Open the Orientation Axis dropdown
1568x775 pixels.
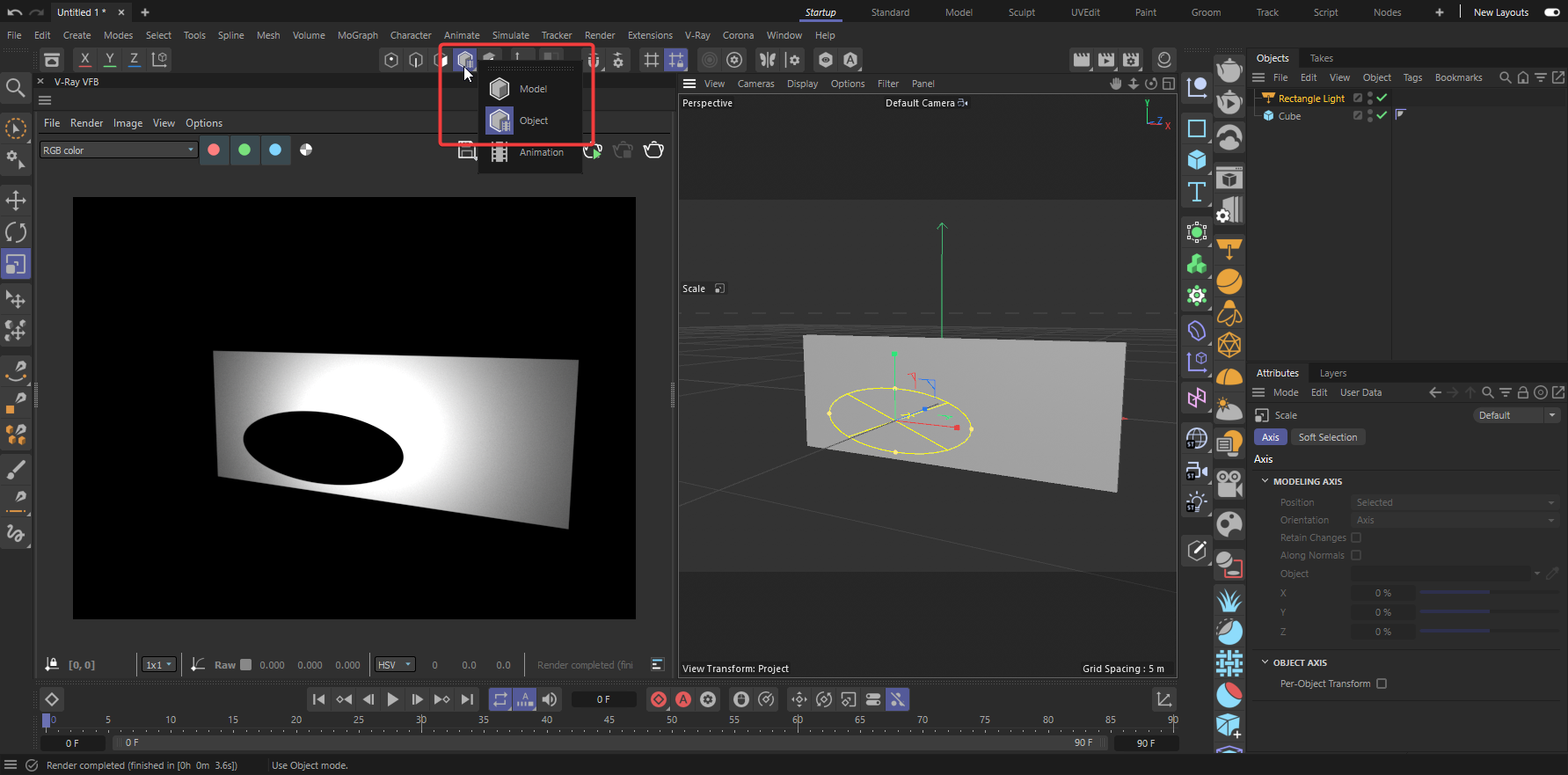[x=1455, y=520]
